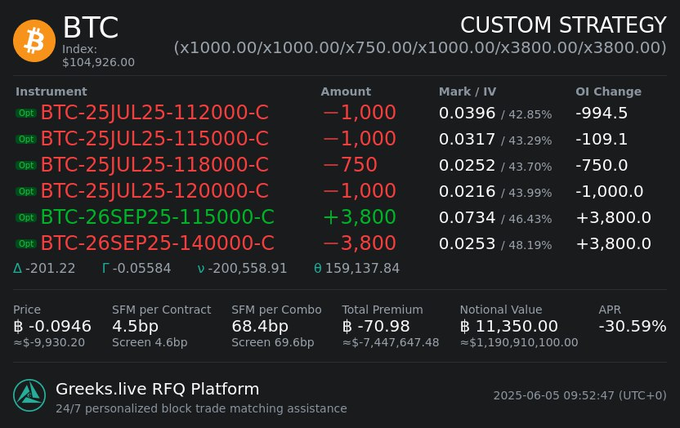The height and width of the screenshot is (428, 680).
Task: Click the CUSTOM STRATEGY title
Action: (x=563, y=25)
